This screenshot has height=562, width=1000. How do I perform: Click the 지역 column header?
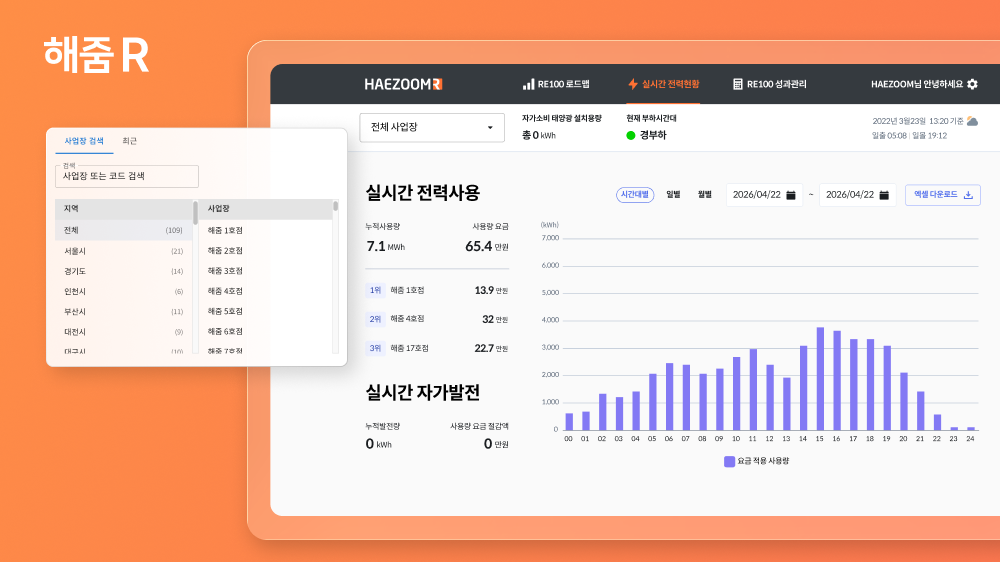pos(124,209)
